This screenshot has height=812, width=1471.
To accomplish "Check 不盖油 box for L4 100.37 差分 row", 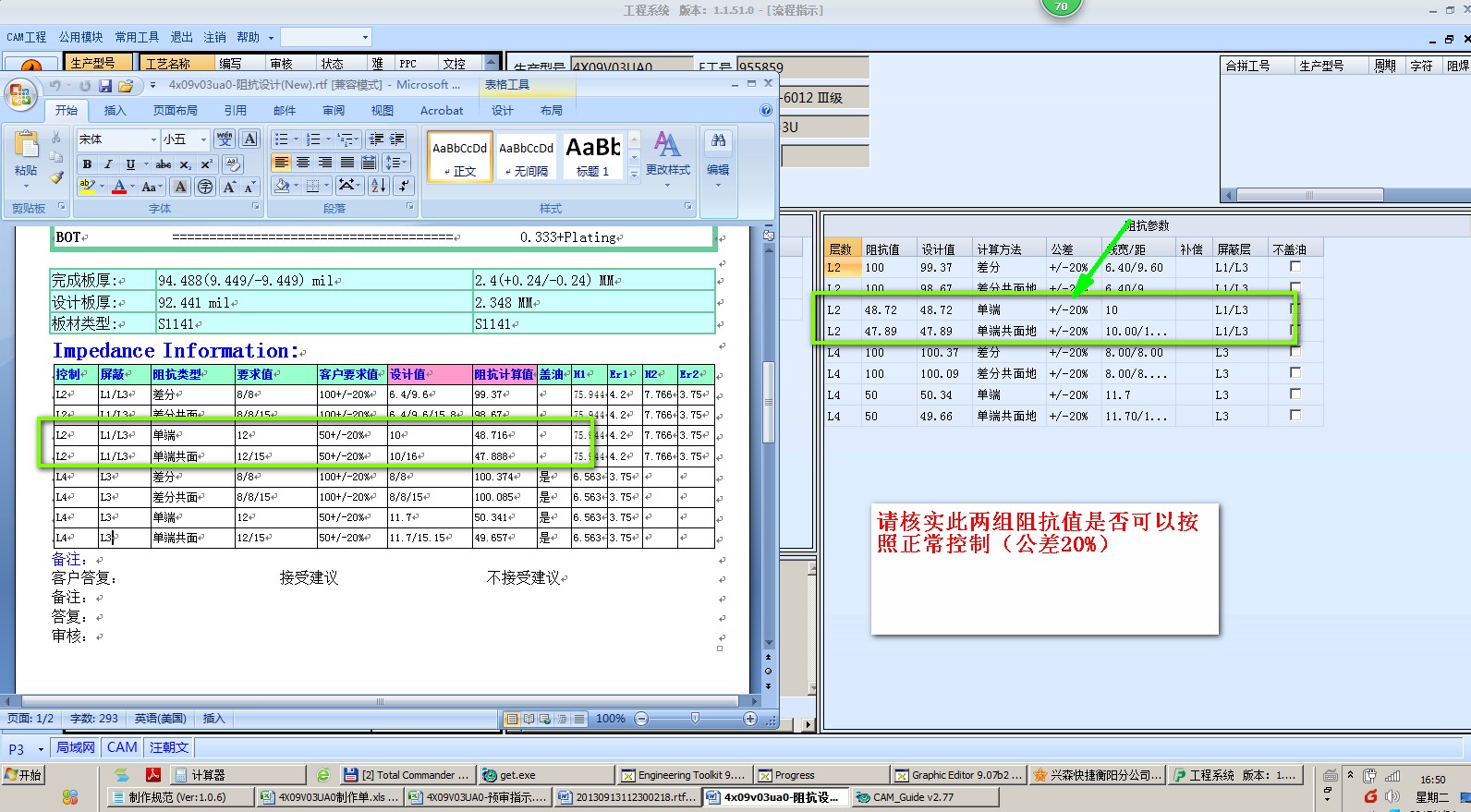I will [x=1295, y=351].
